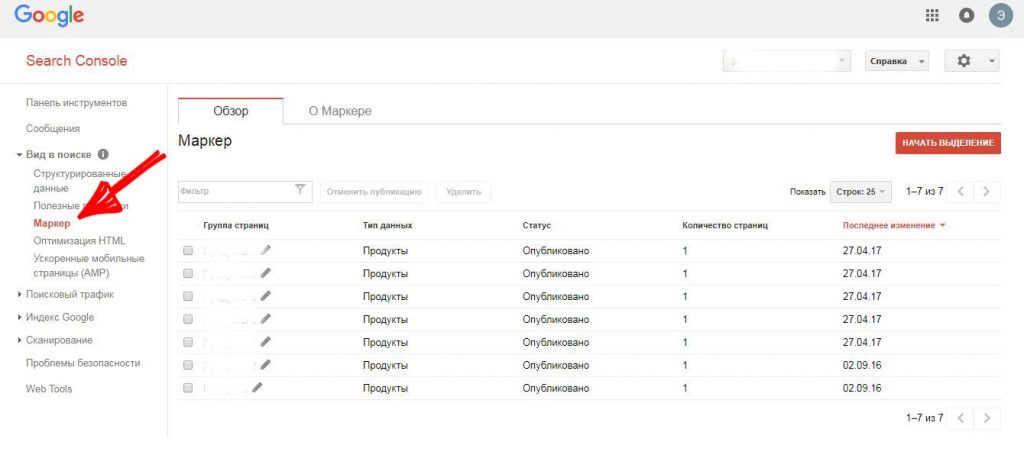Open Web Tools in the sidebar
The height and width of the screenshot is (471, 1024).
click(49, 389)
